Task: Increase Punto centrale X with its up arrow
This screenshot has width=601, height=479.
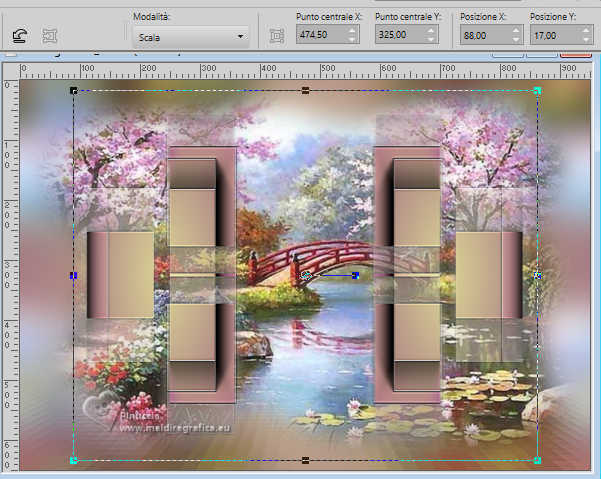Action: [x=353, y=30]
